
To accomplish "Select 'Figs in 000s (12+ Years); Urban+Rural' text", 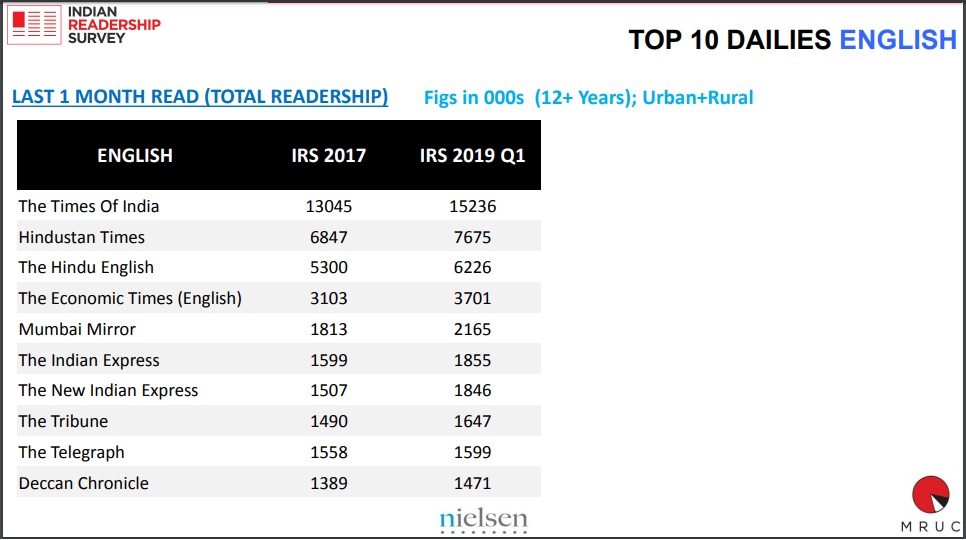I will coord(588,98).
